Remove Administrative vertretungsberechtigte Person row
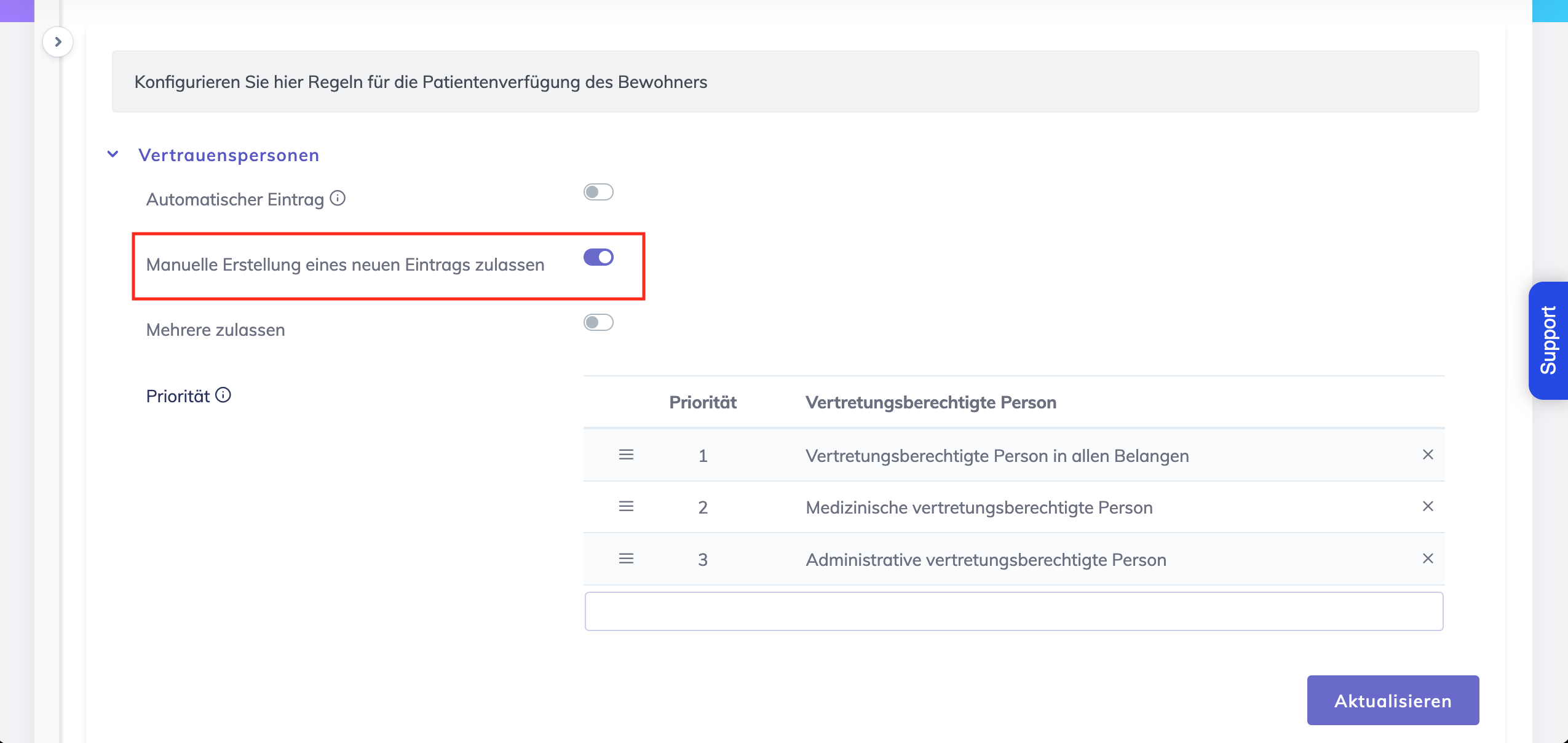 [1428, 559]
